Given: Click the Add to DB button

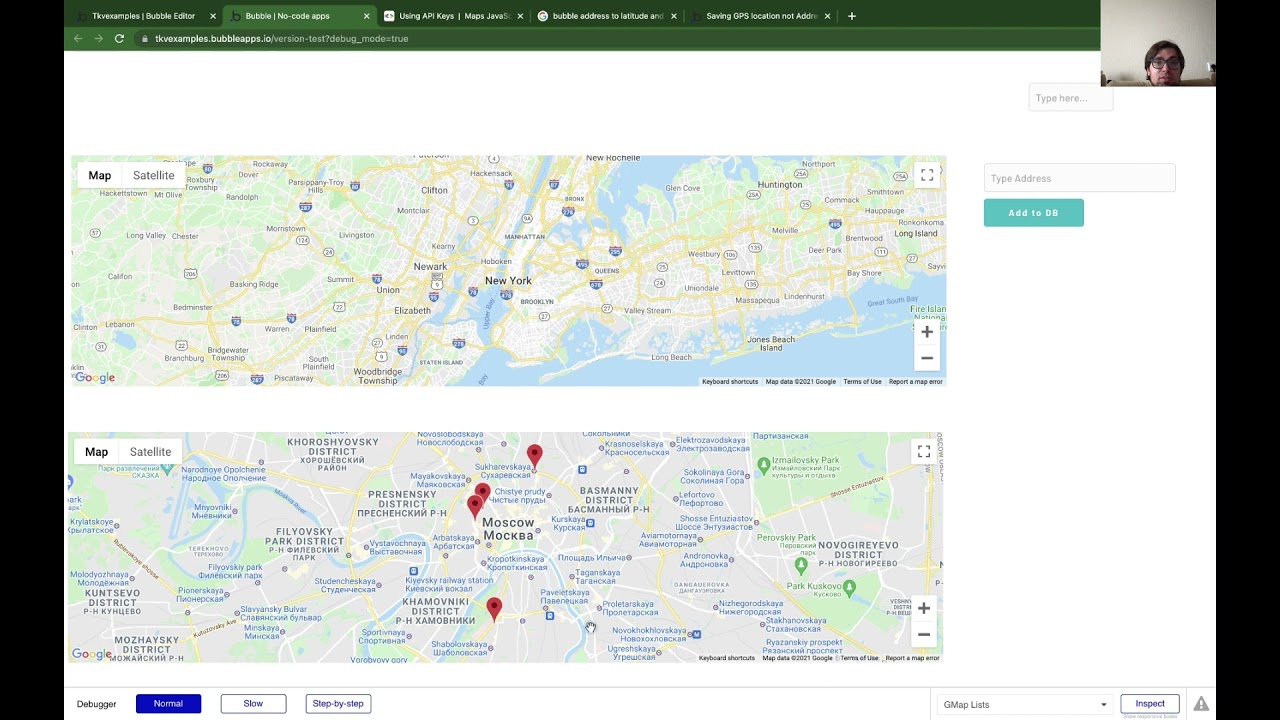Looking at the screenshot, I should coord(1033,213).
